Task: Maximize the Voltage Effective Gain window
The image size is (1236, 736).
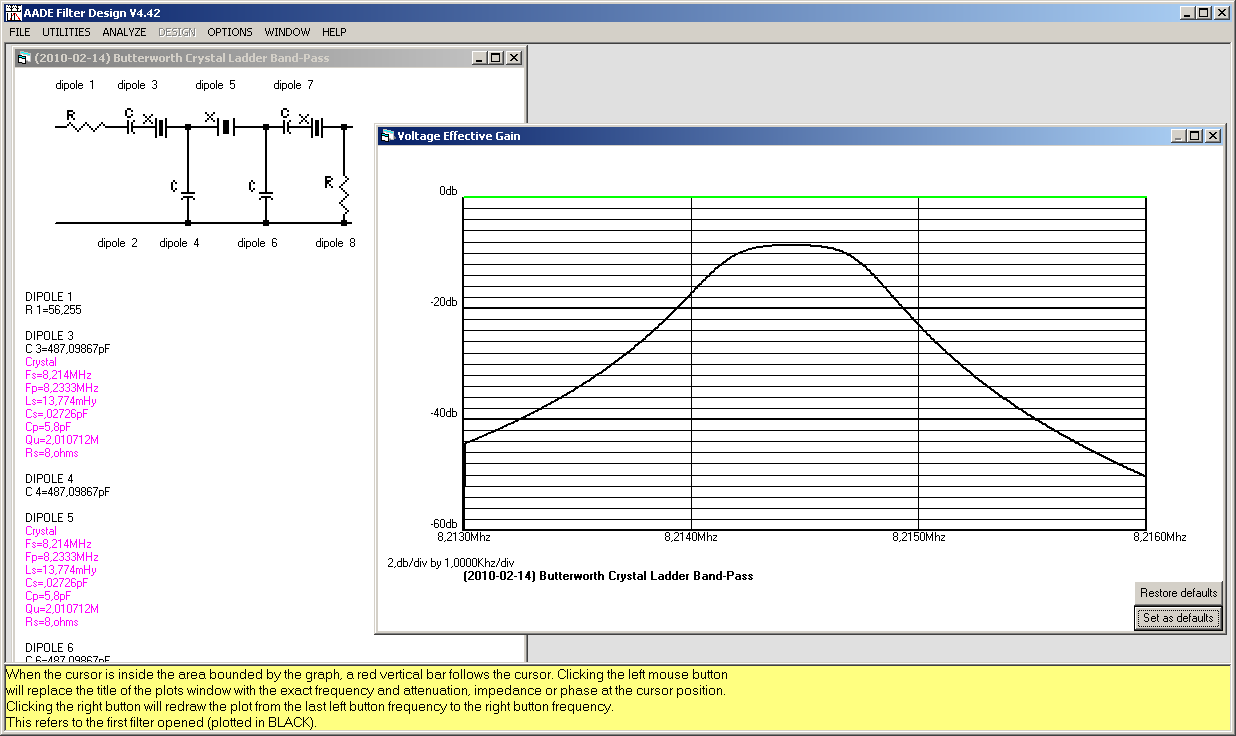Action: coord(1195,136)
